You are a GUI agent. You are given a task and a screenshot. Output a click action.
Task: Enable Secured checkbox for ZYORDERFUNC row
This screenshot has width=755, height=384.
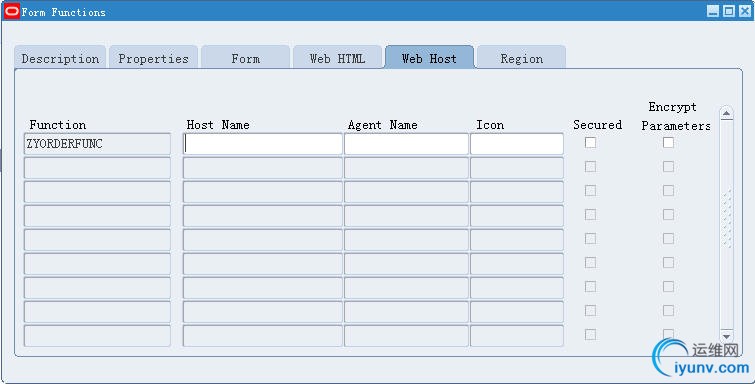[590, 143]
